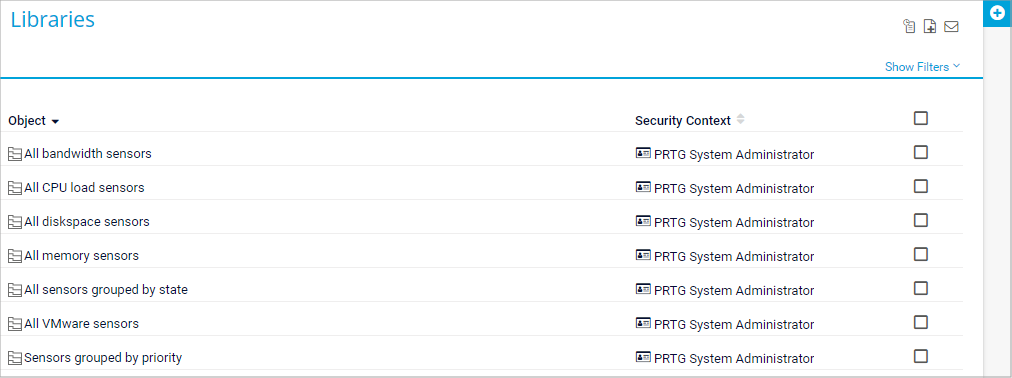This screenshot has width=1012, height=378.
Task: Sort by the Object column arrow
Action: pos(56,122)
